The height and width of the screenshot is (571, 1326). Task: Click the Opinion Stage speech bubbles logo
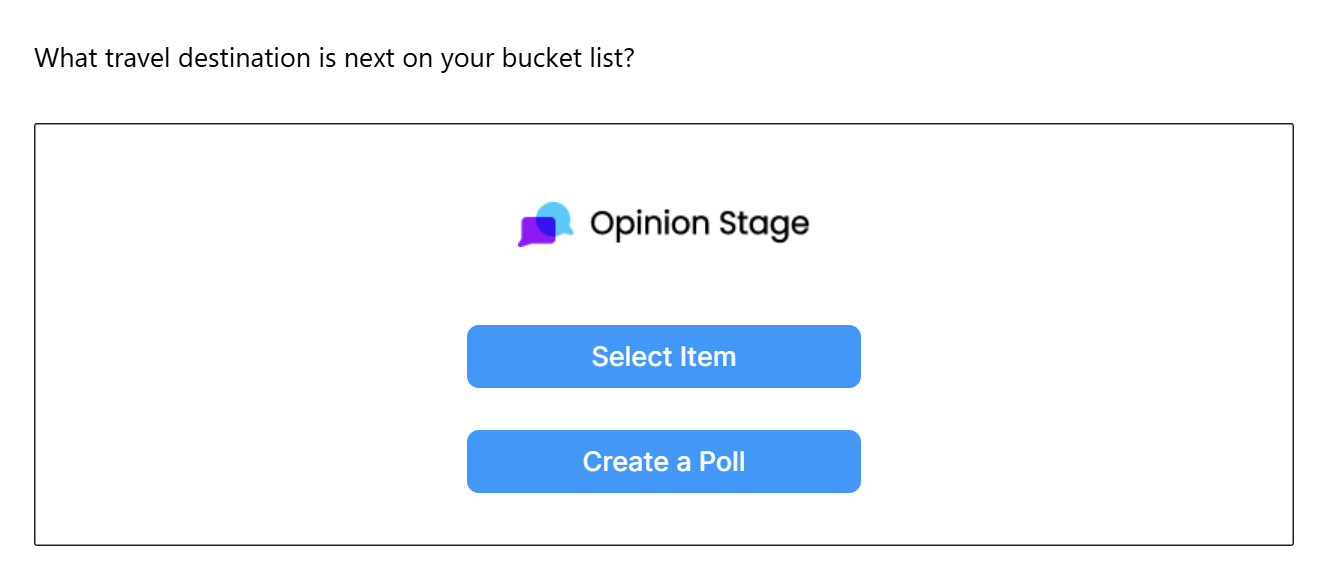tap(545, 224)
